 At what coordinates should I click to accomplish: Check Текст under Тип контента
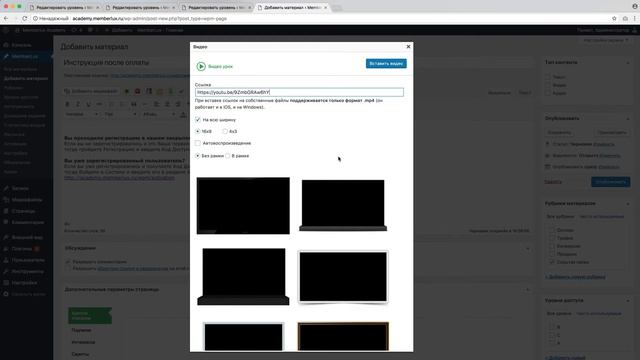point(548,77)
